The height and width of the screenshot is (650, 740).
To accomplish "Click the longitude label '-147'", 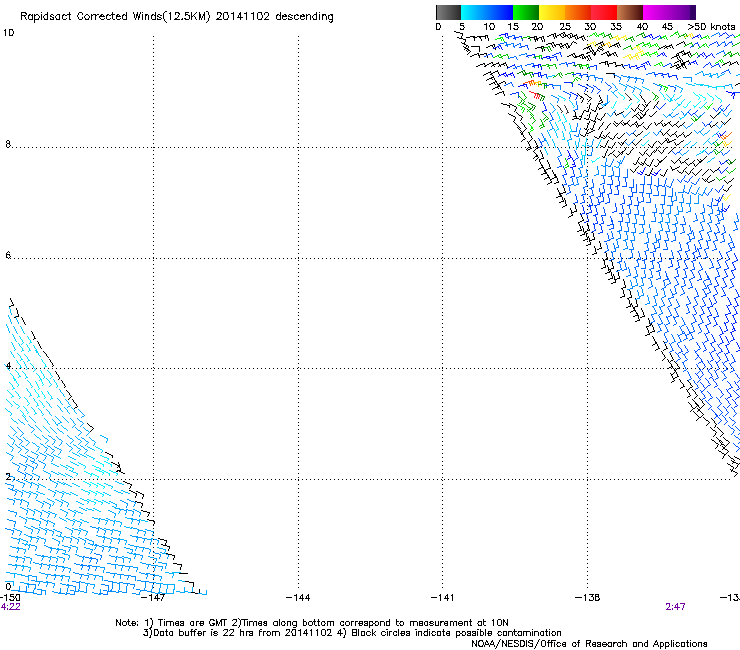I will point(153,598).
